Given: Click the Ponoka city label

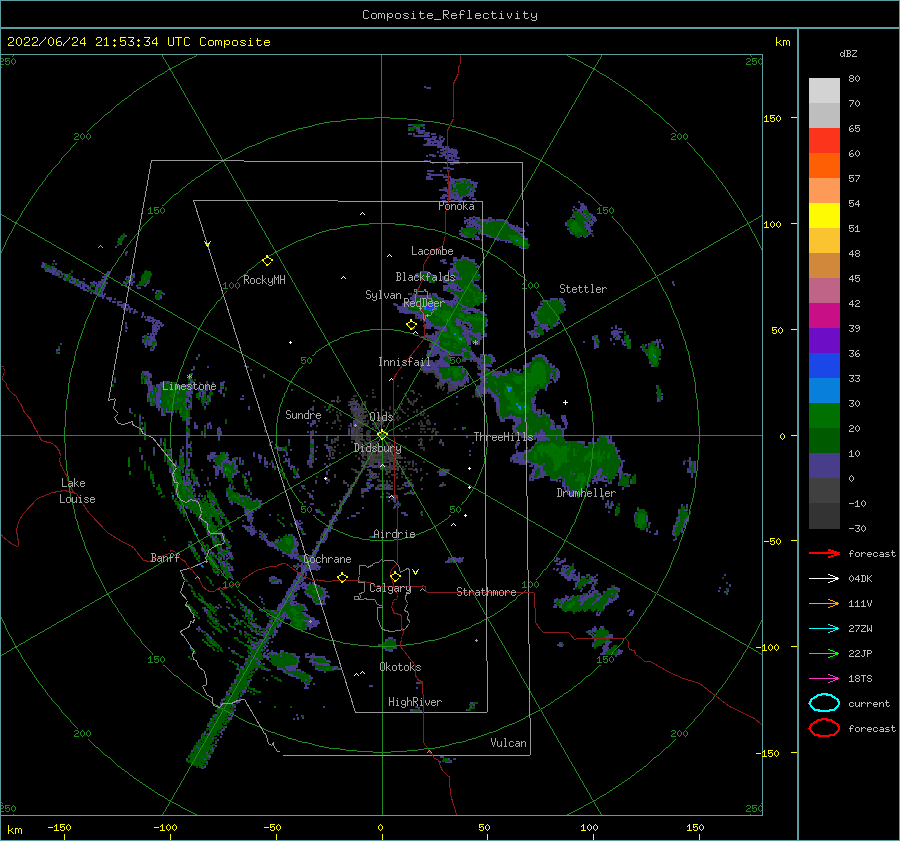Looking at the screenshot, I should pyautogui.click(x=456, y=206).
